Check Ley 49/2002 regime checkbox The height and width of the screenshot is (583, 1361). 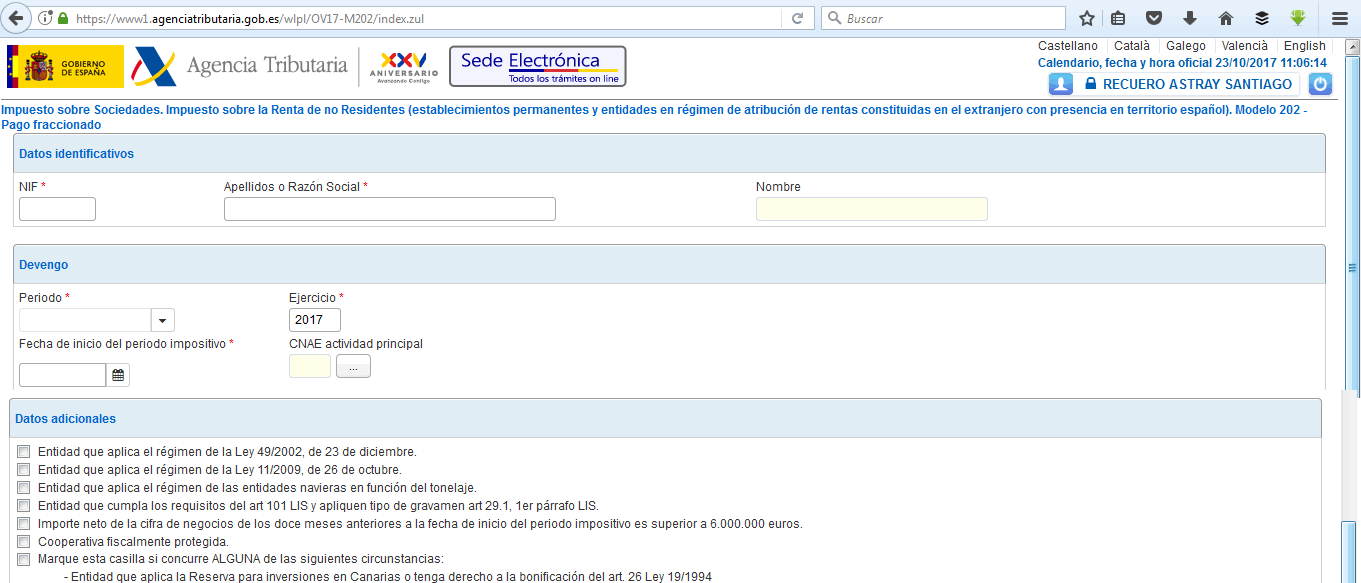click(x=24, y=452)
